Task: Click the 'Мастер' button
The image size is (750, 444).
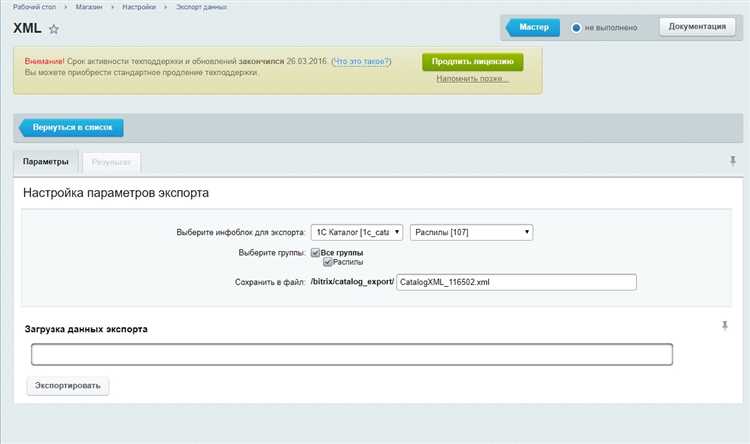Action: pyautogui.click(x=533, y=27)
